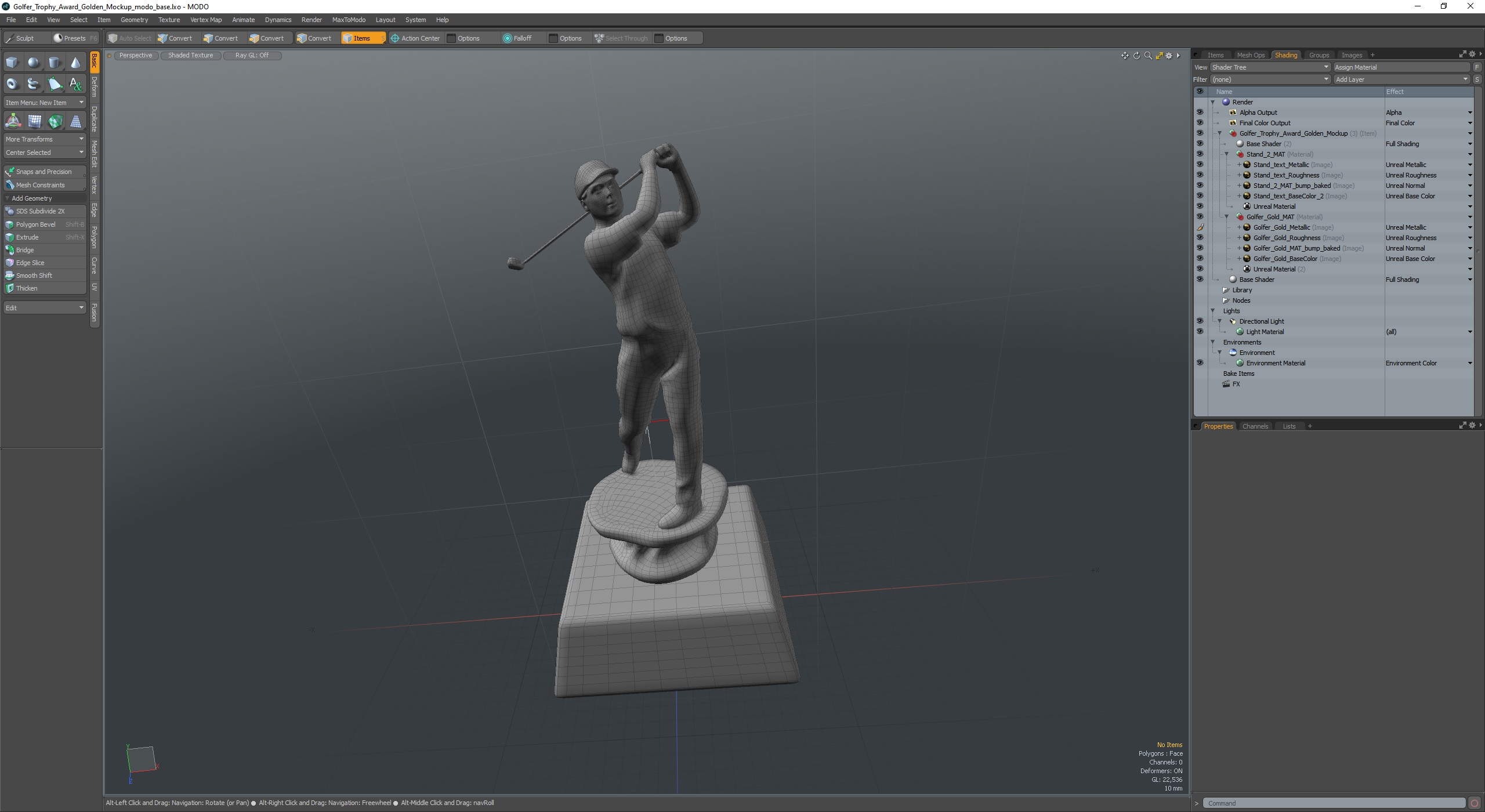Click Mesh Constraints button
This screenshot has height=812, width=1485.
coord(45,185)
